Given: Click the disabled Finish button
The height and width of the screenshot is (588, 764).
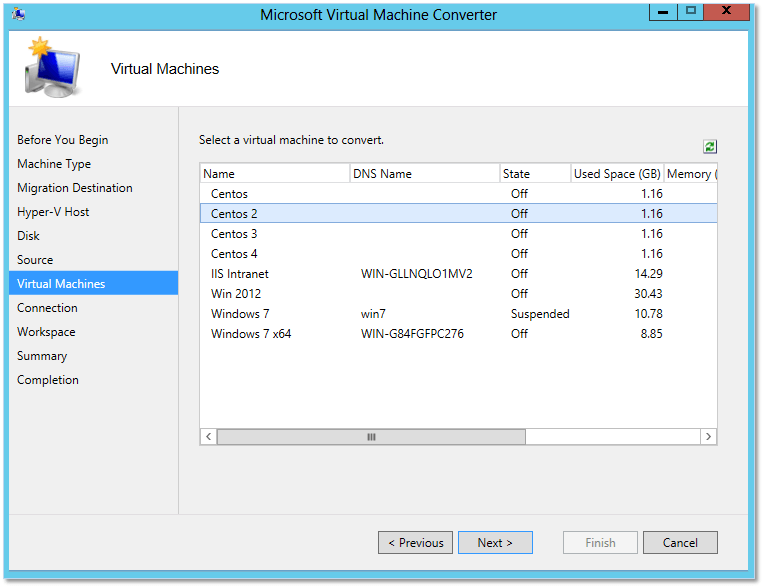Looking at the screenshot, I should [600, 543].
